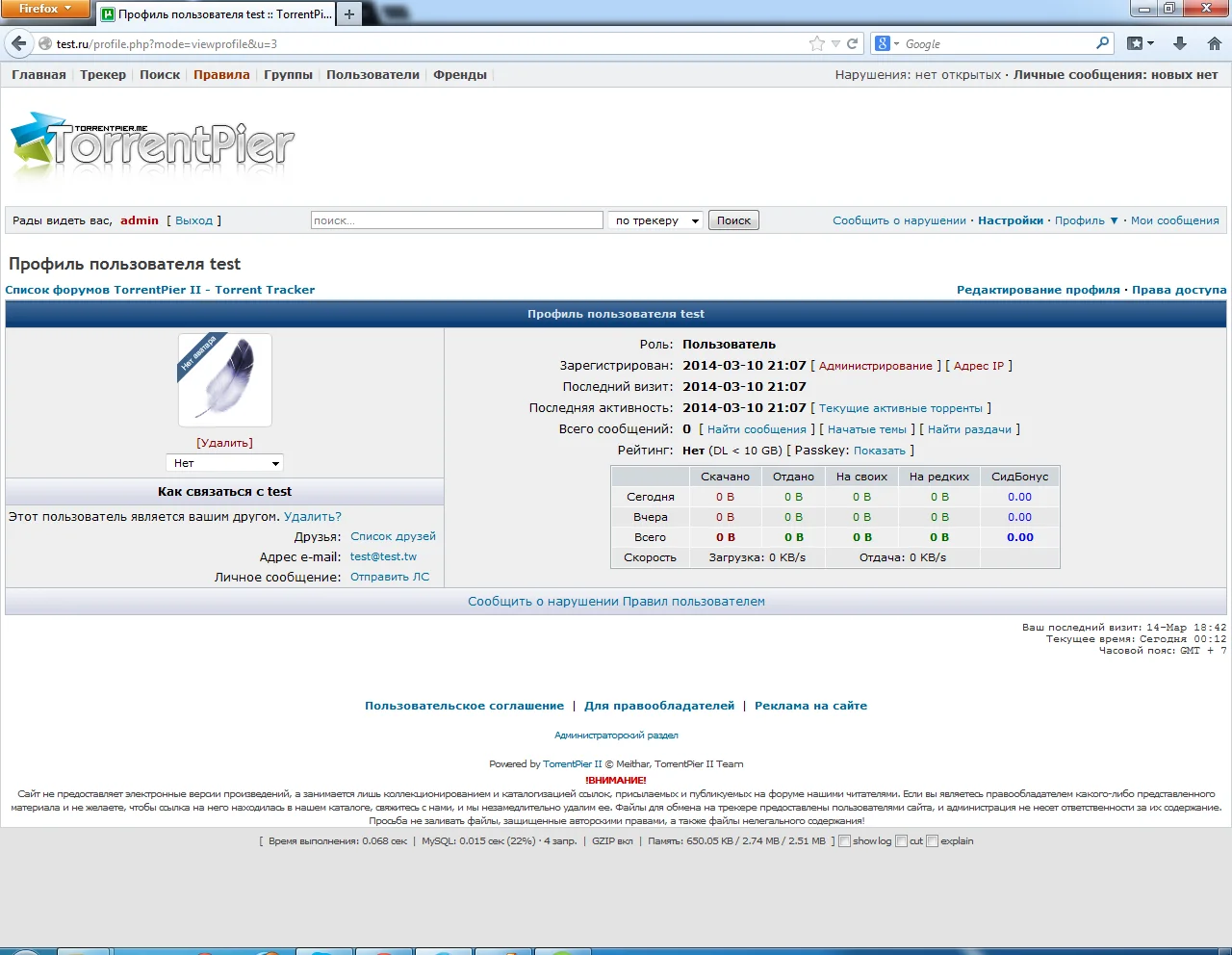Image resolution: width=1232 pixels, height=955 pixels.
Task: Open the Отправить ЛС link
Action: click(x=390, y=578)
